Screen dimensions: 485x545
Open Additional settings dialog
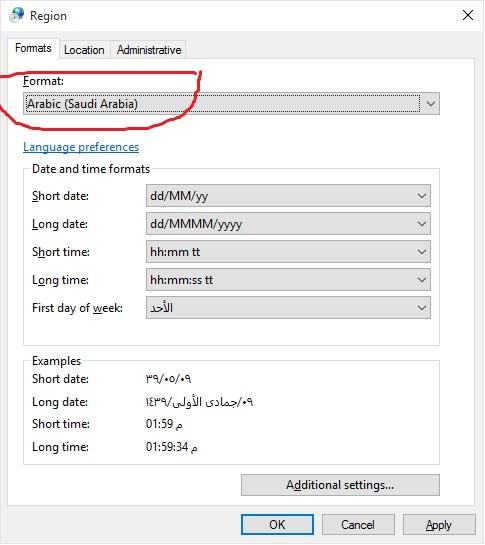click(340, 485)
